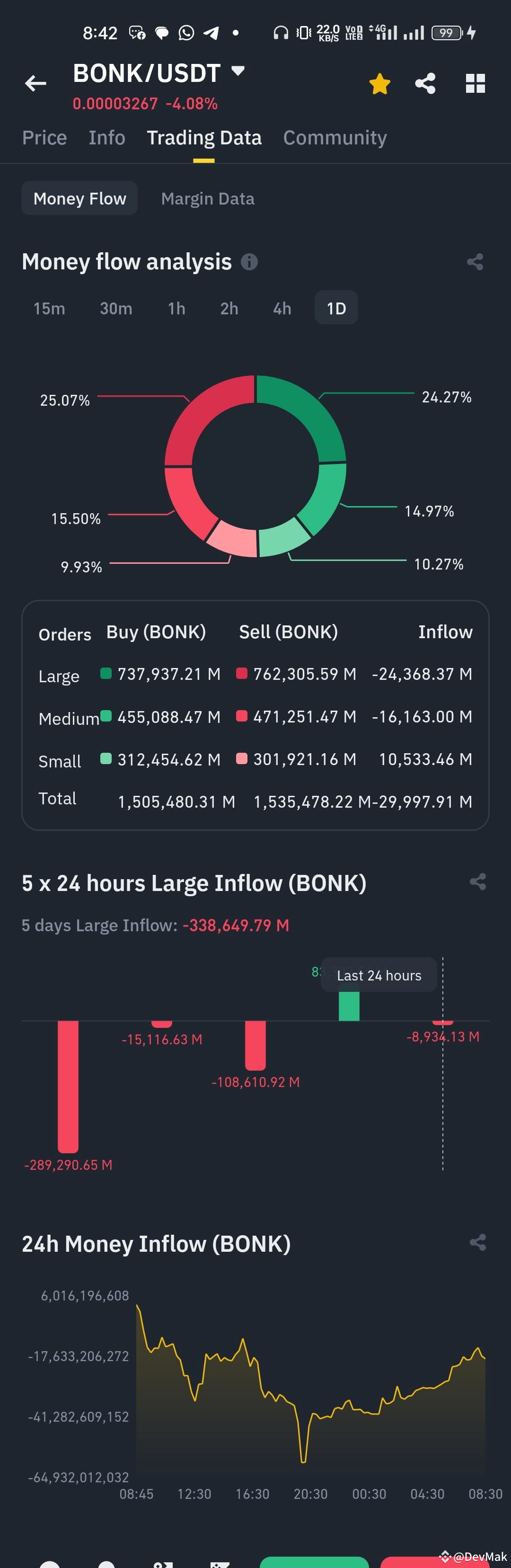Screen dimensions: 511x1568
Task: Tap the info icon beside Money flow analysis
Action: point(249,262)
